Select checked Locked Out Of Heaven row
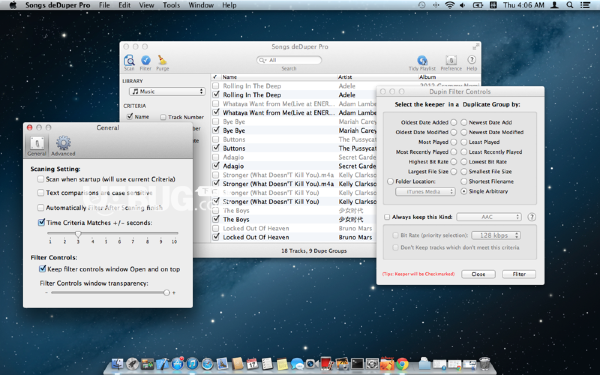This screenshot has width=600, height=375. pyautogui.click(x=293, y=237)
